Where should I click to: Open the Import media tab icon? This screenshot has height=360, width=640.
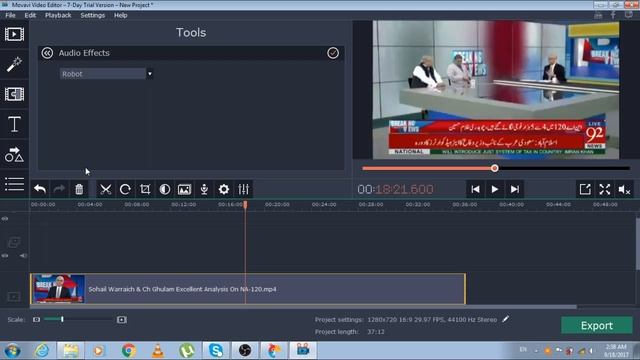tap(14, 34)
